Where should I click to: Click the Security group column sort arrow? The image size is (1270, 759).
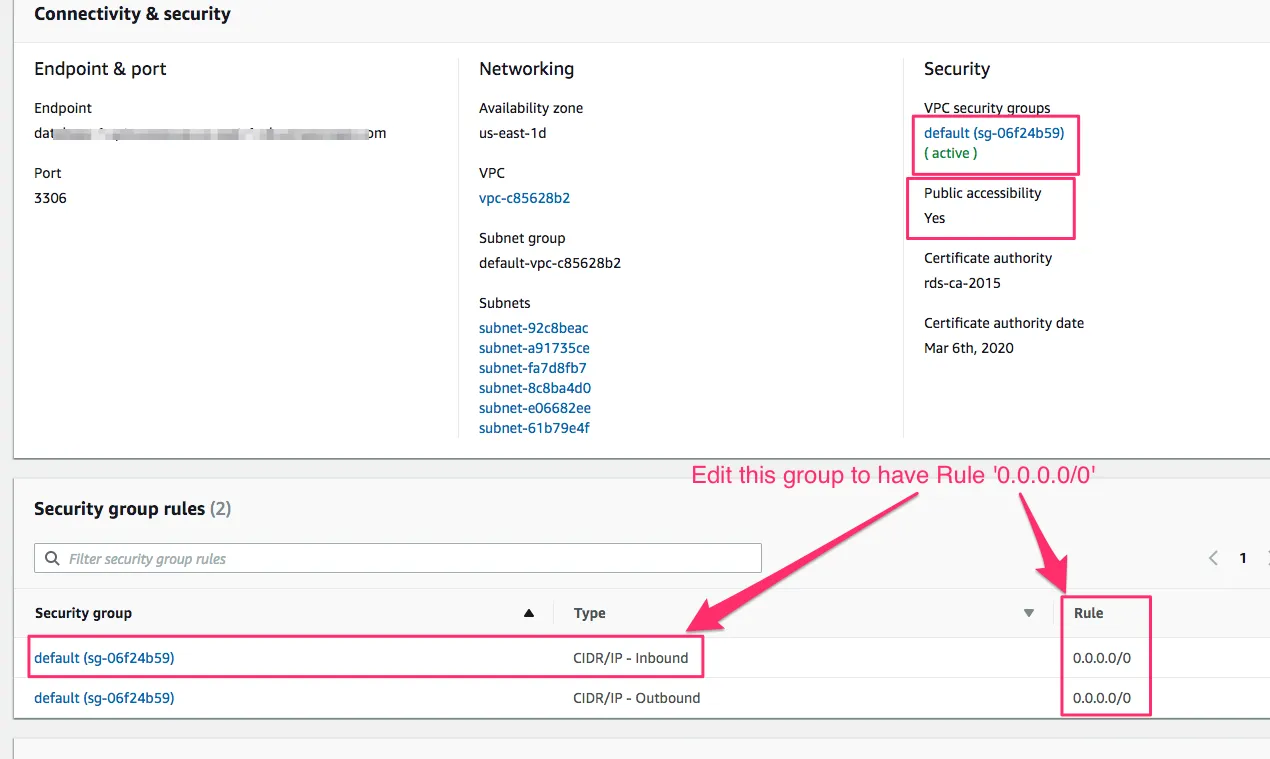tap(529, 613)
